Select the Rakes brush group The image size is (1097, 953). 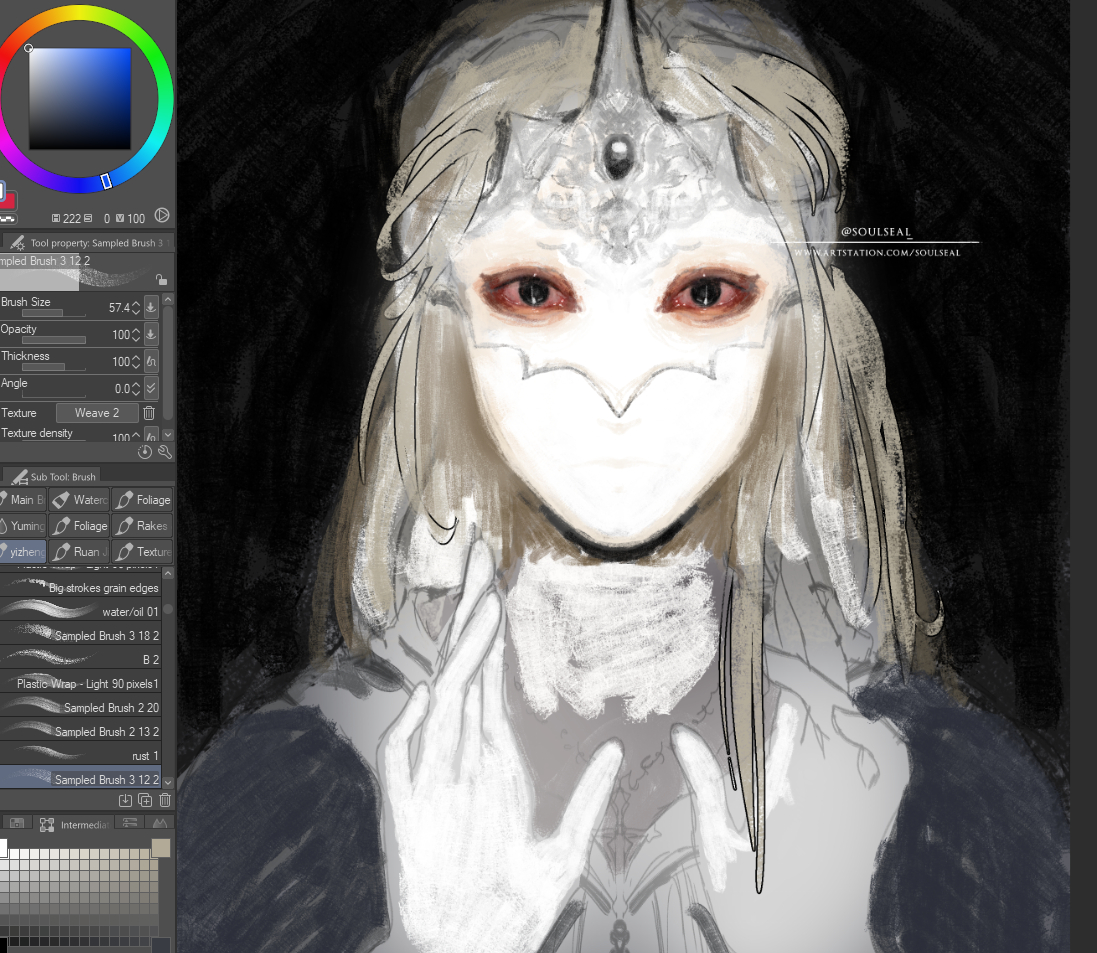141,526
